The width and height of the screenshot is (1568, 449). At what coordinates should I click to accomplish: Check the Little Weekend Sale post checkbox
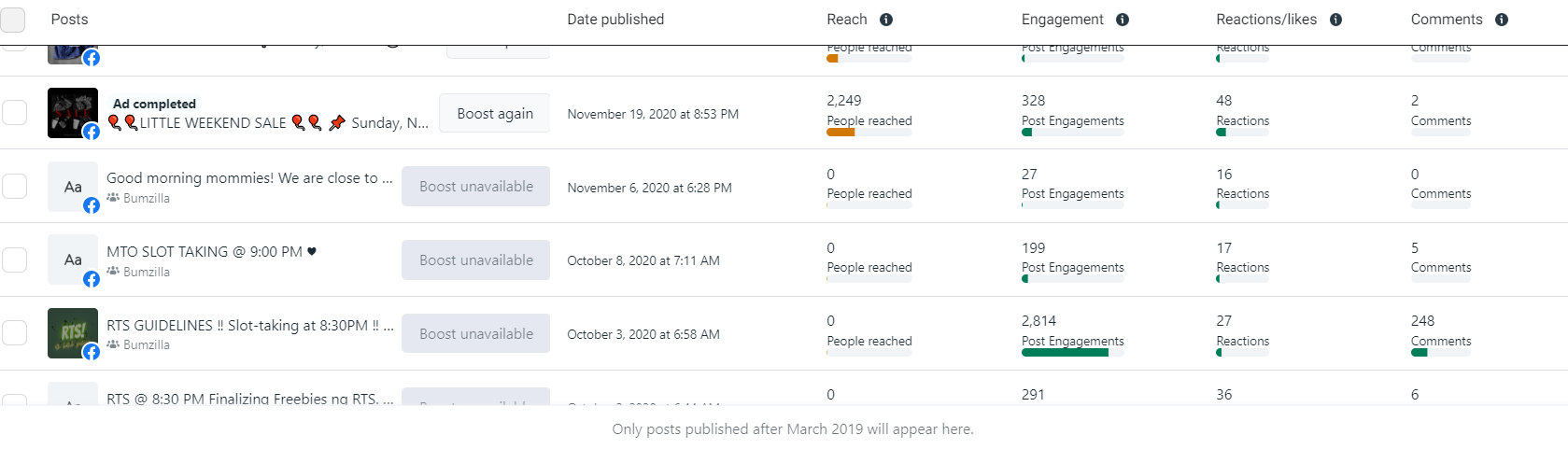14,113
